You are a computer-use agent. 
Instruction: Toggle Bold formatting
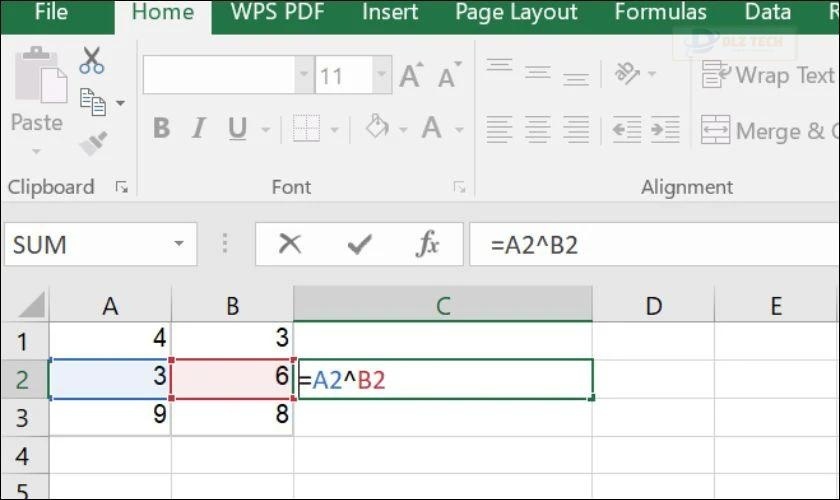click(x=160, y=129)
